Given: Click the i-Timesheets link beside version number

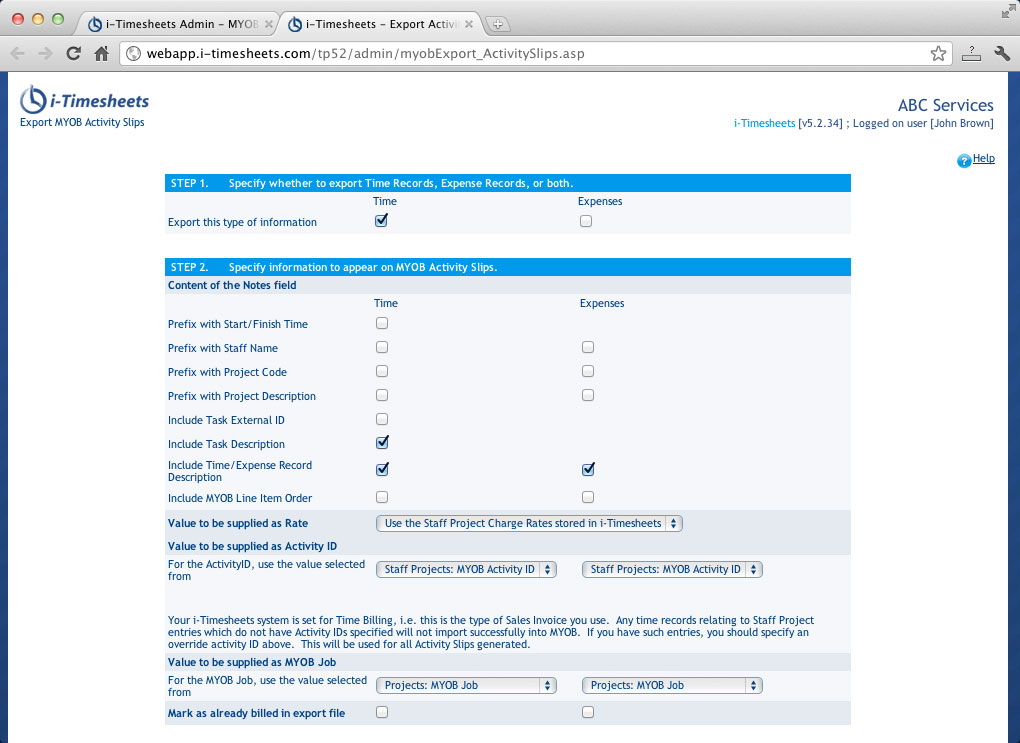Looking at the screenshot, I should (764, 123).
